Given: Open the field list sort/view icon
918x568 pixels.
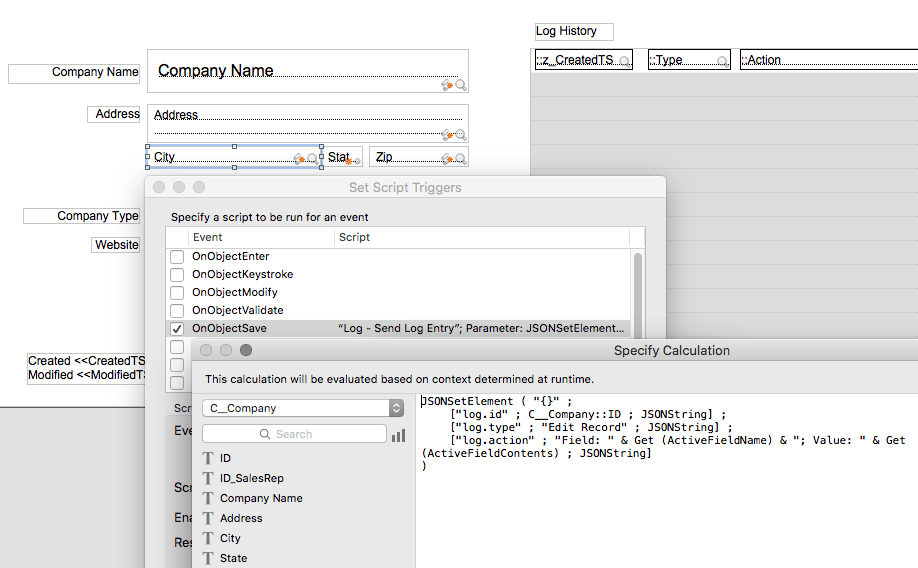Looking at the screenshot, I should (x=399, y=435).
